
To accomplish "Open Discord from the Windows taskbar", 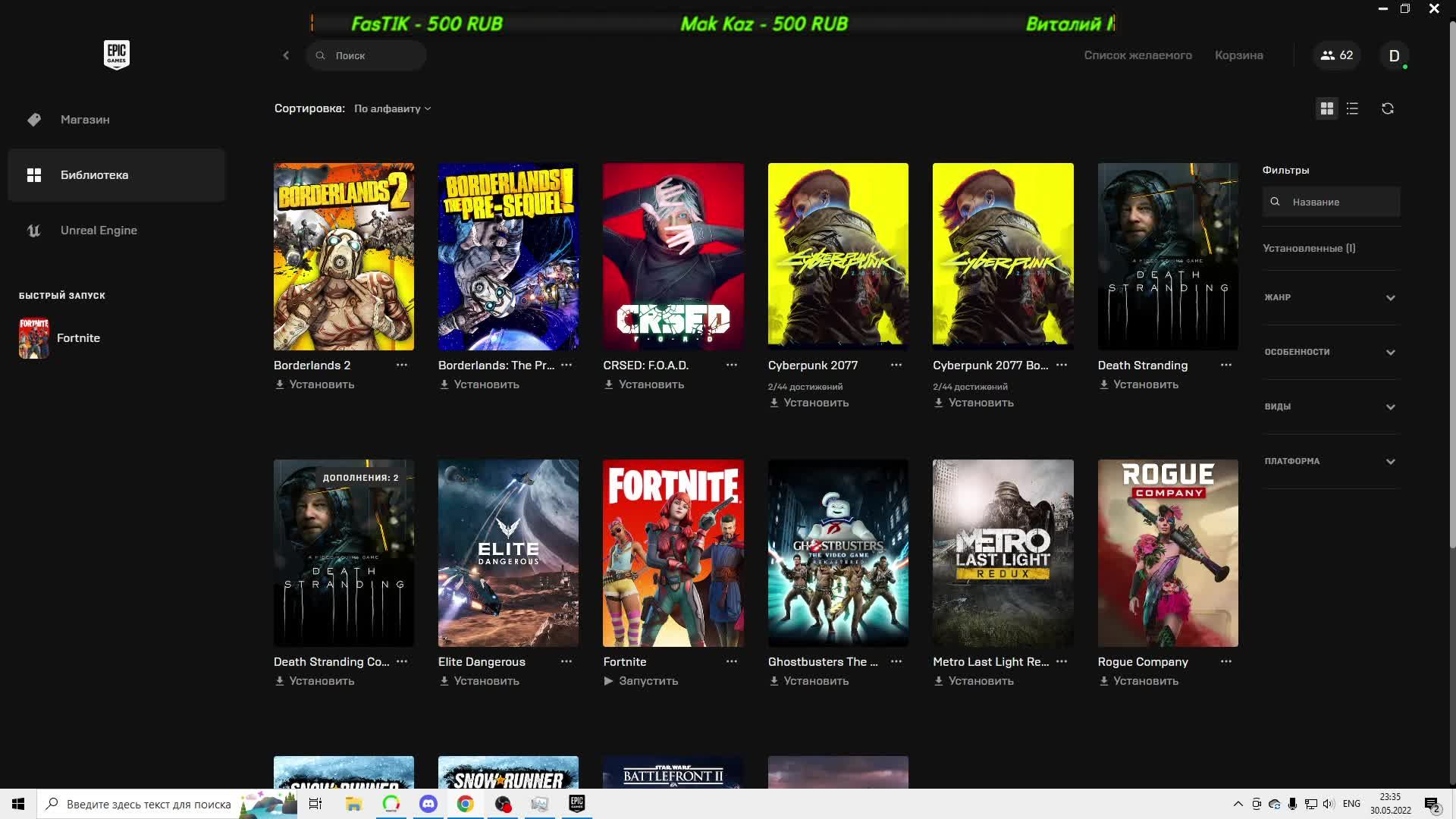I will 428,804.
